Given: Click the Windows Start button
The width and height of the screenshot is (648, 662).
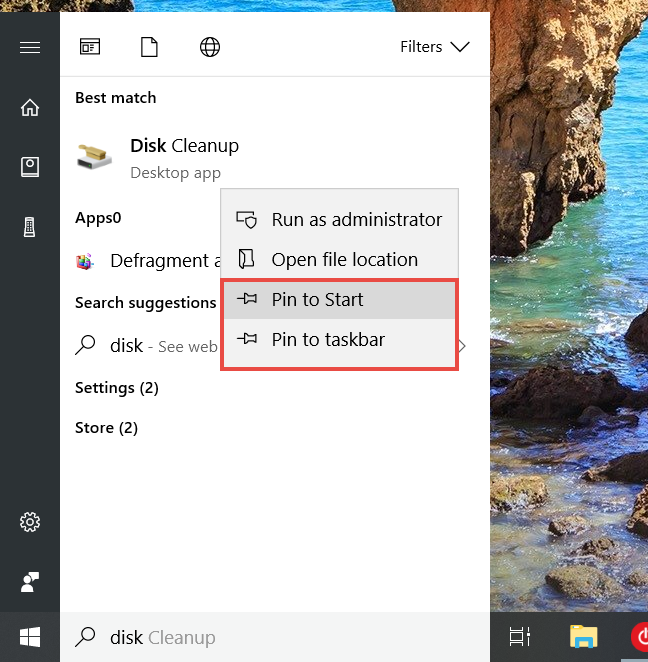Looking at the screenshot, I should (30, 637).
